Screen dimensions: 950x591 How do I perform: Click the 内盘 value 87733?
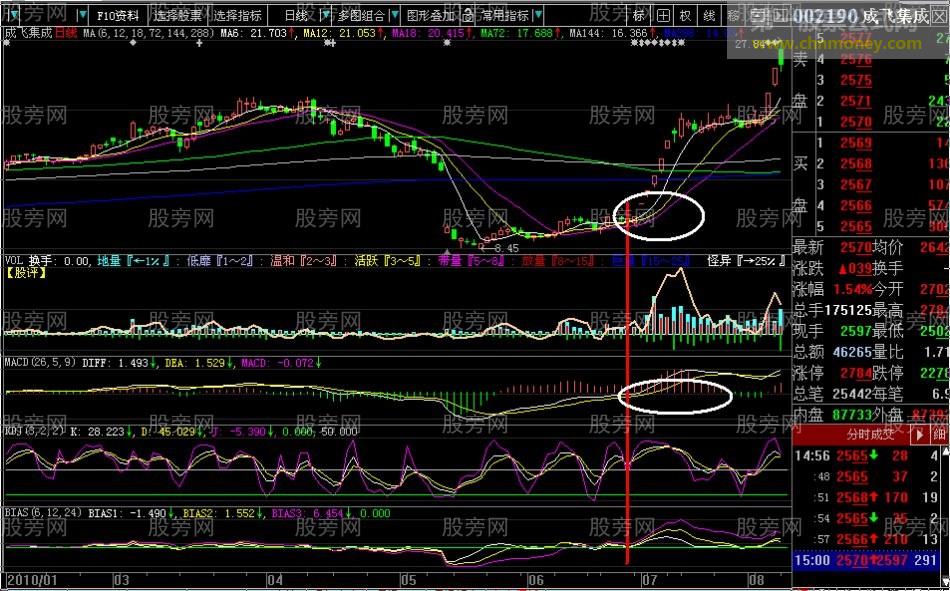[x=852, y=415]
